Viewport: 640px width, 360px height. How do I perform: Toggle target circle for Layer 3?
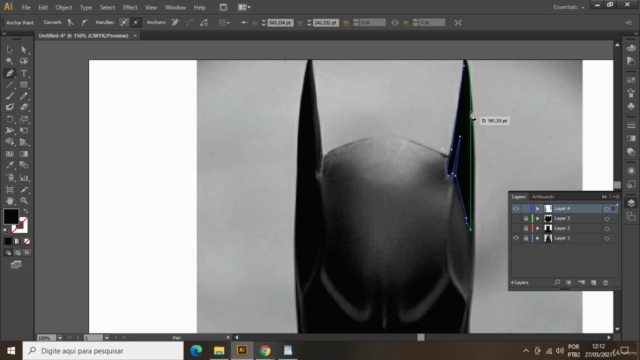[607, 218]
